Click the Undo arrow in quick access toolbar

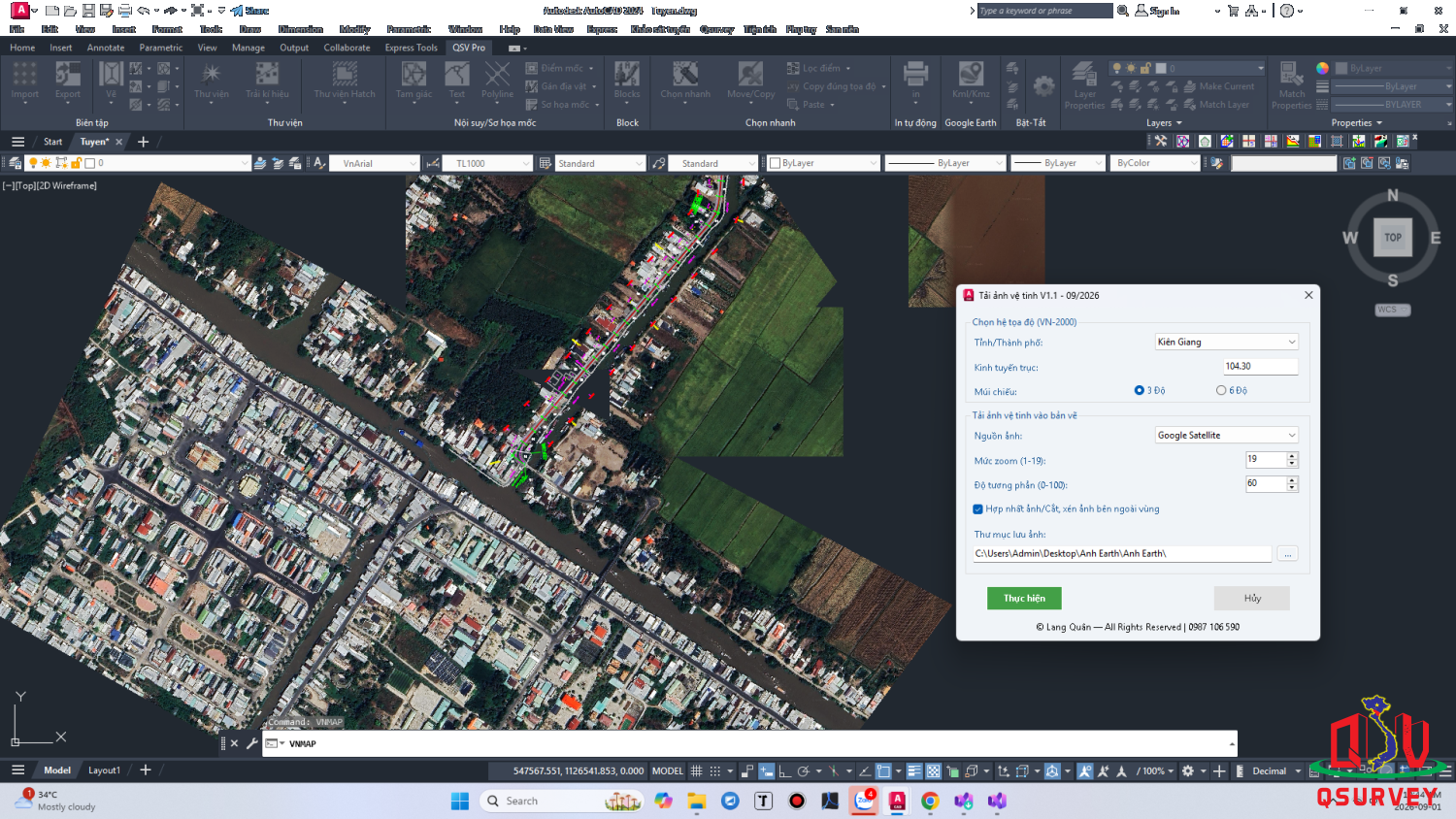click(144, 11)
